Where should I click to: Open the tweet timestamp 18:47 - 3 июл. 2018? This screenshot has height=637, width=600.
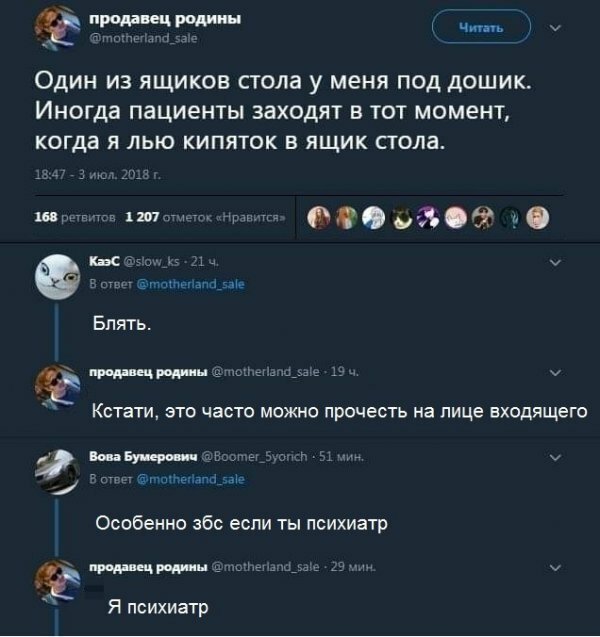point(97,175)
